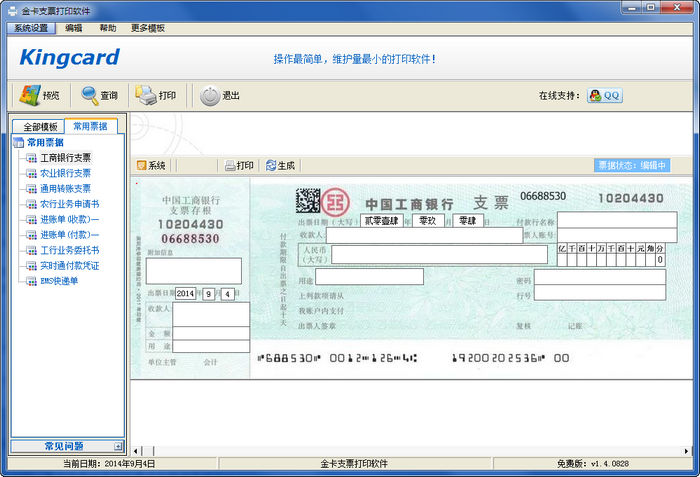Click the horizontal scrollbar left arrow
This screenshot has height=477, width=700.
pos(136,451)
